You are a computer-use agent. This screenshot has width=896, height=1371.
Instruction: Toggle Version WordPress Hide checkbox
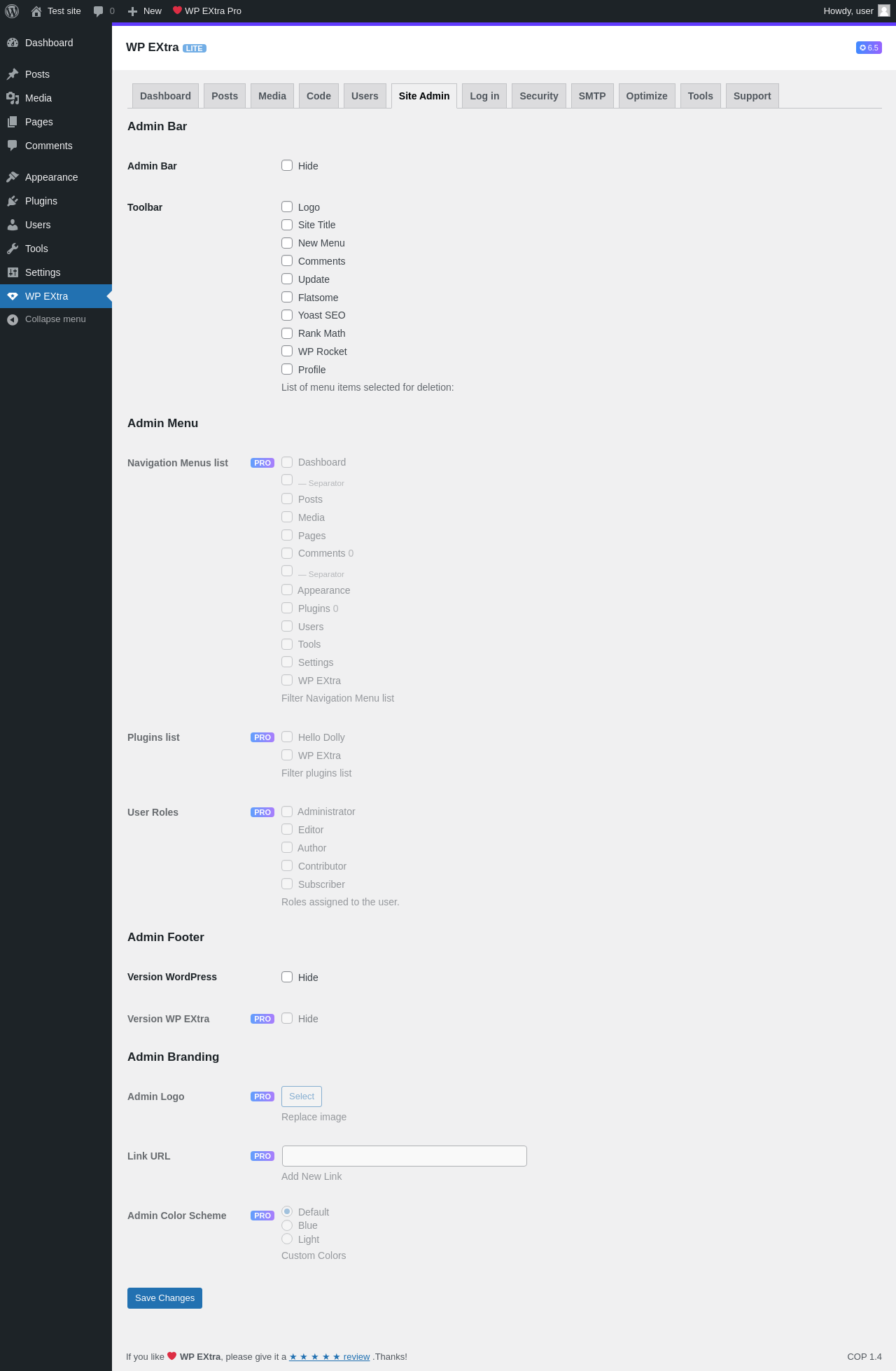pos(287,977)
